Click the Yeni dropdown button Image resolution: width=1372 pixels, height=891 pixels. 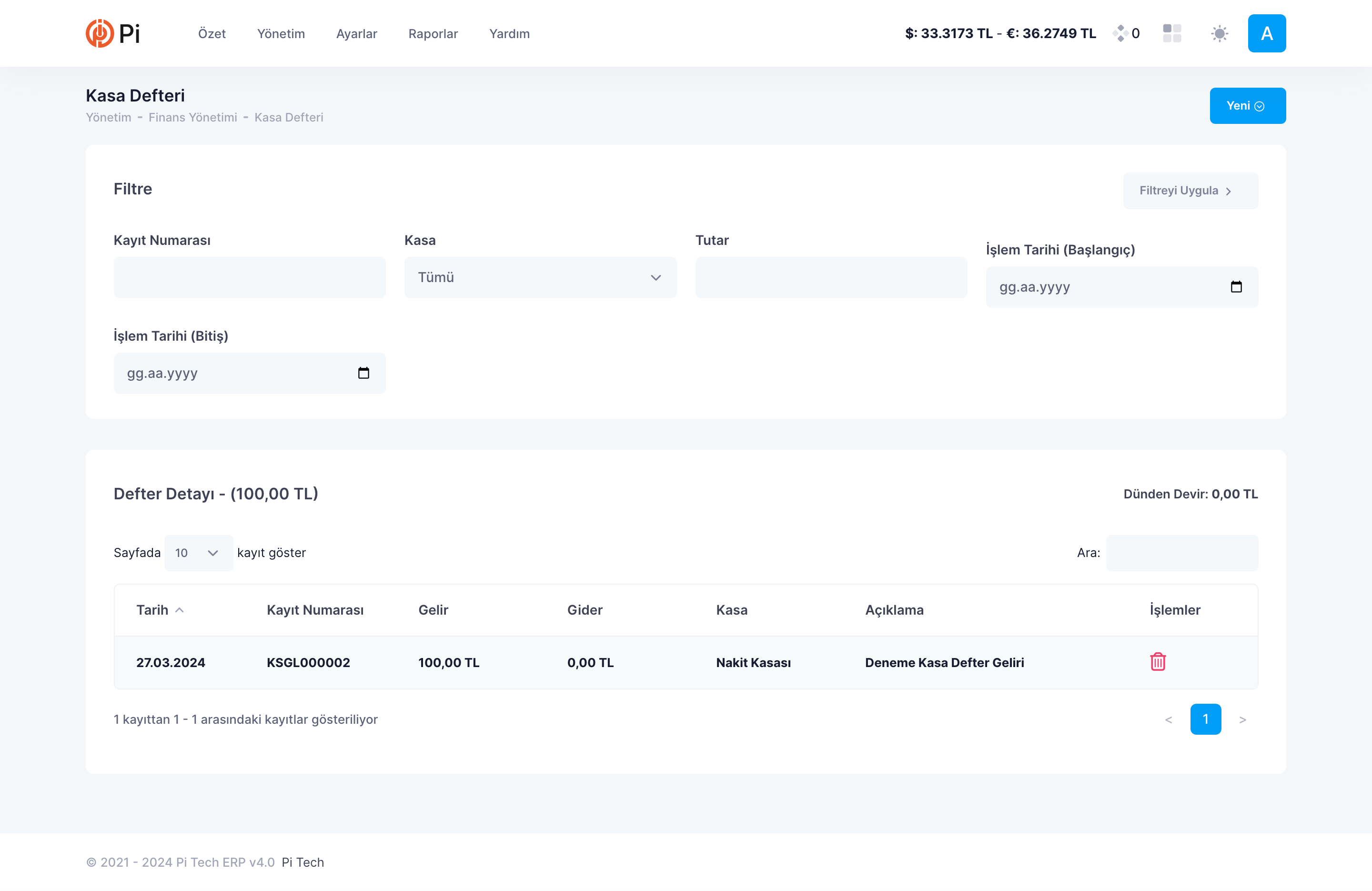(1248, 105)
